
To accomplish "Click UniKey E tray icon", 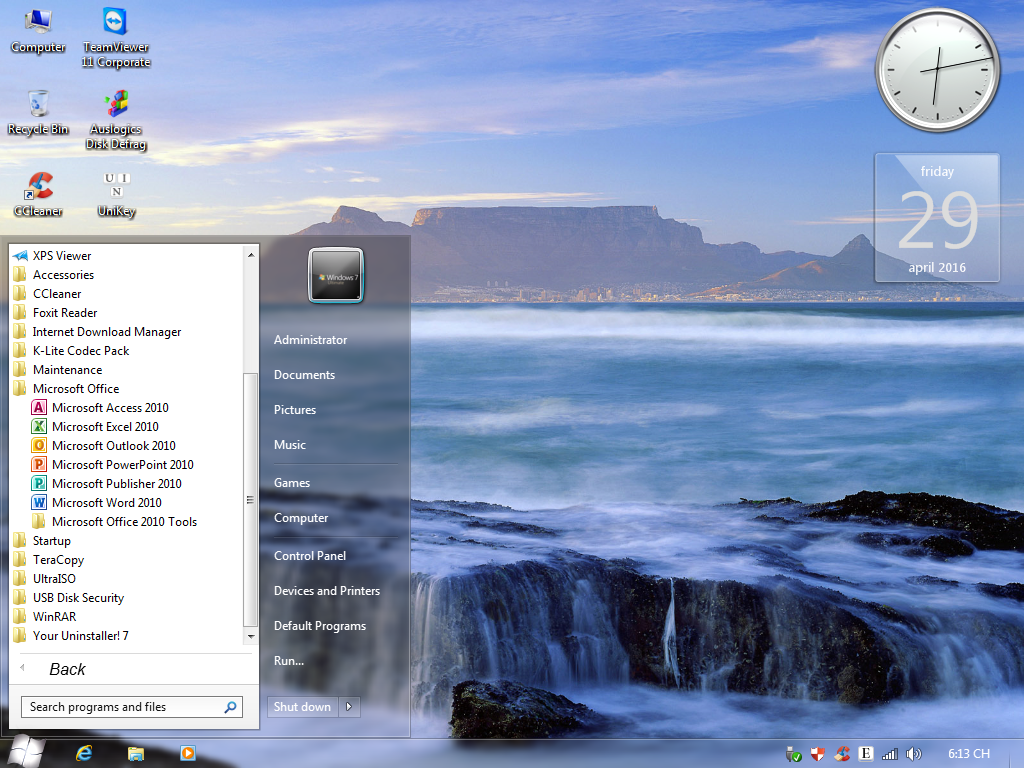I will [x=866, y=754].
